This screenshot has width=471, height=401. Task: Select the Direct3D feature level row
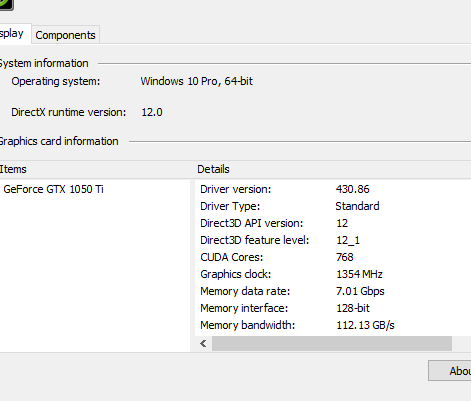point(333,240)
